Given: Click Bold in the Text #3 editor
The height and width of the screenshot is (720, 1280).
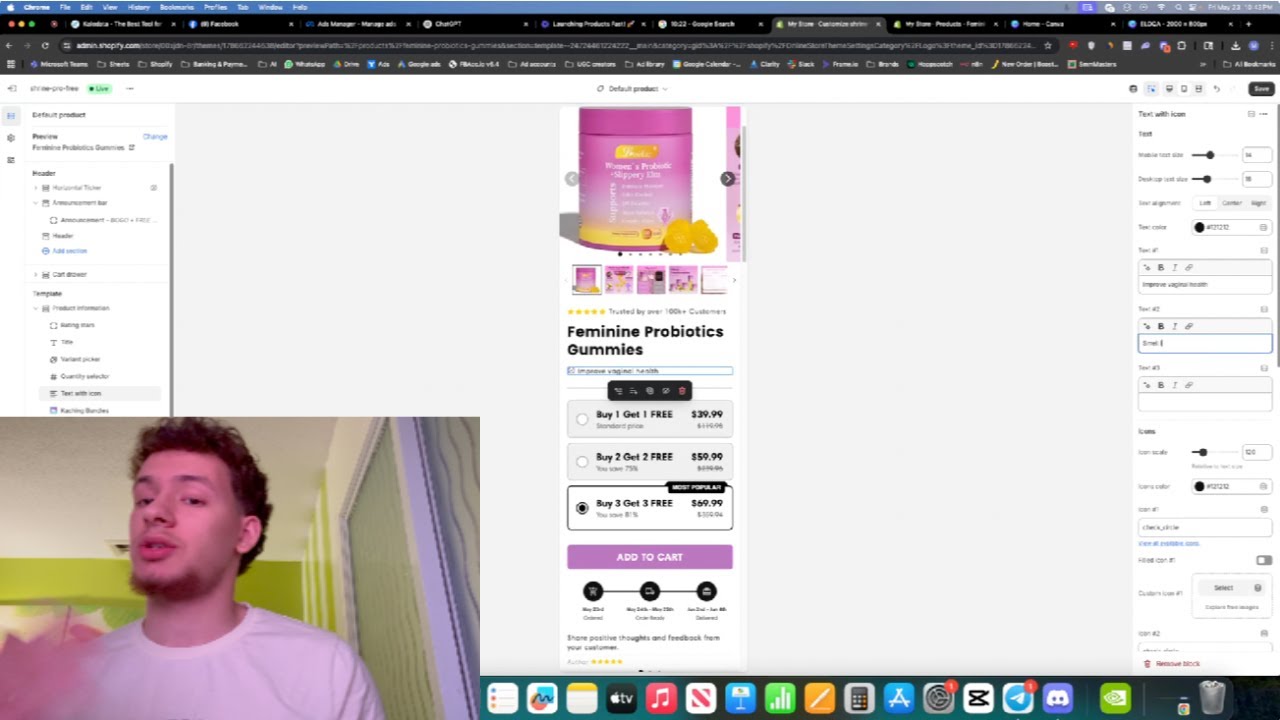Looking at the screenshot, I should pyautogui.click(x=1161, y=385).
